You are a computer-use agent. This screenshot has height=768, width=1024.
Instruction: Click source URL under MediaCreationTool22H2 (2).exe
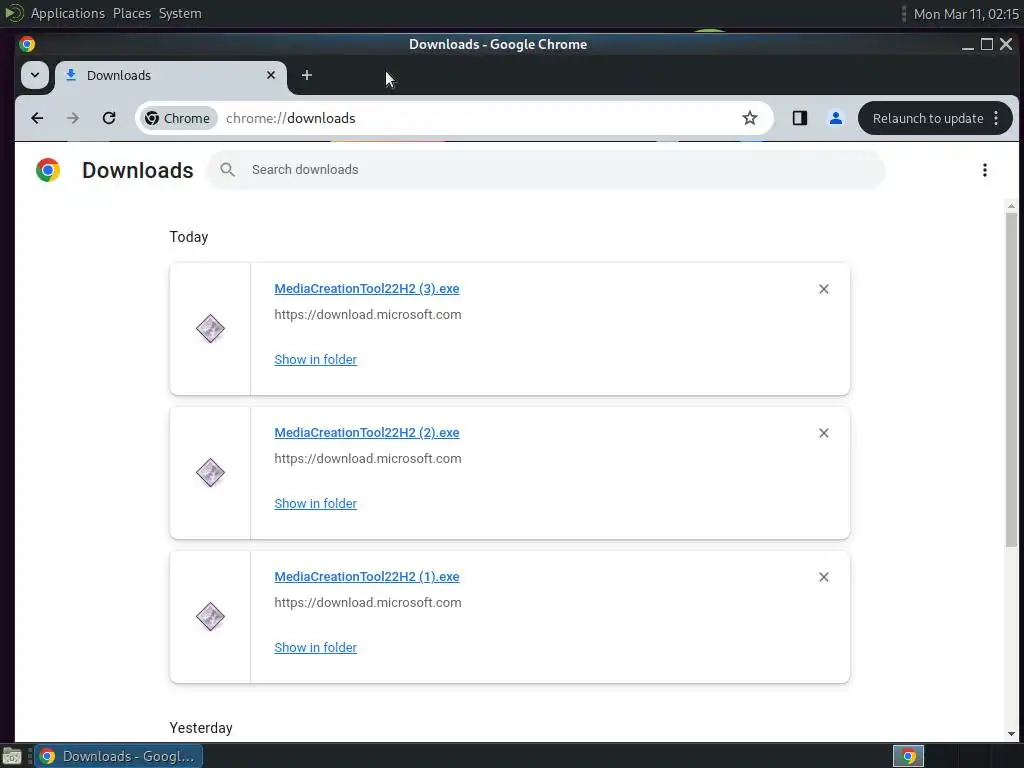[x=368, y=458]
